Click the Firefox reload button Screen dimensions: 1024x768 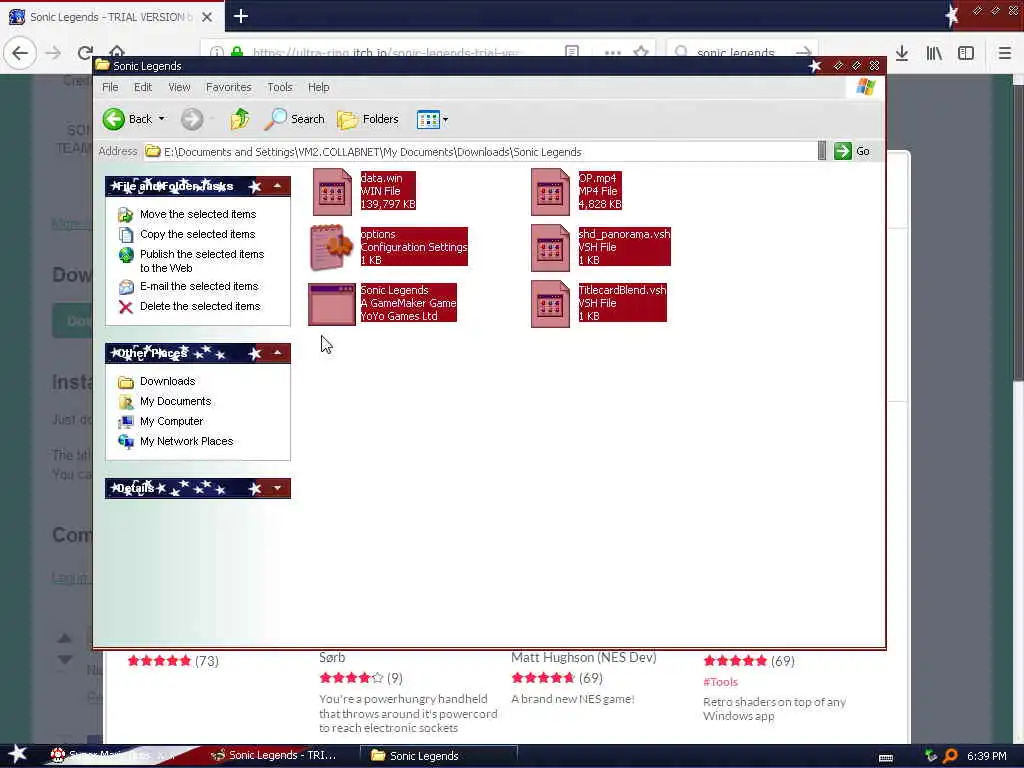(85, 52)
